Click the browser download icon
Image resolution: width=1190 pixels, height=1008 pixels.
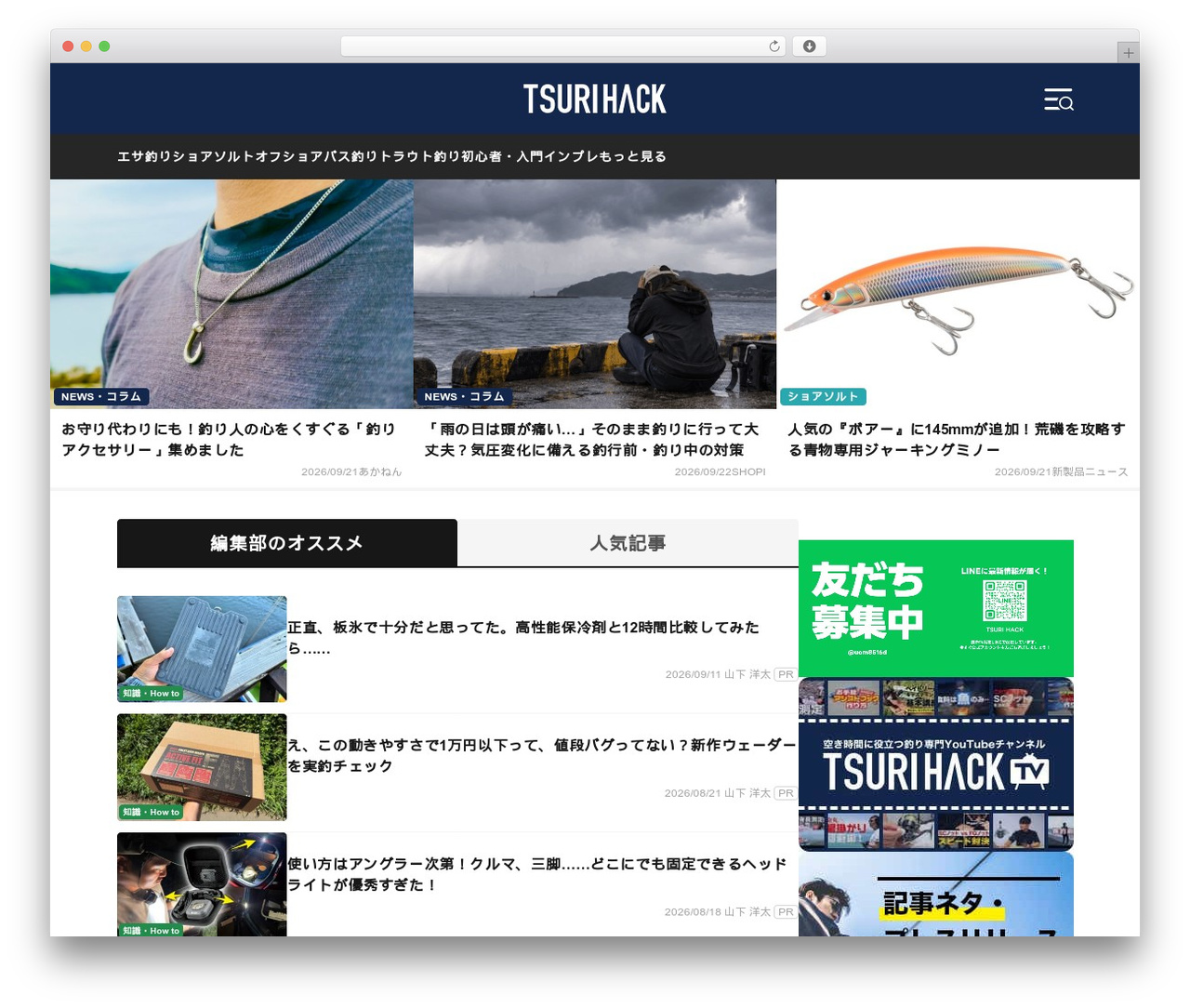(809, 46)
